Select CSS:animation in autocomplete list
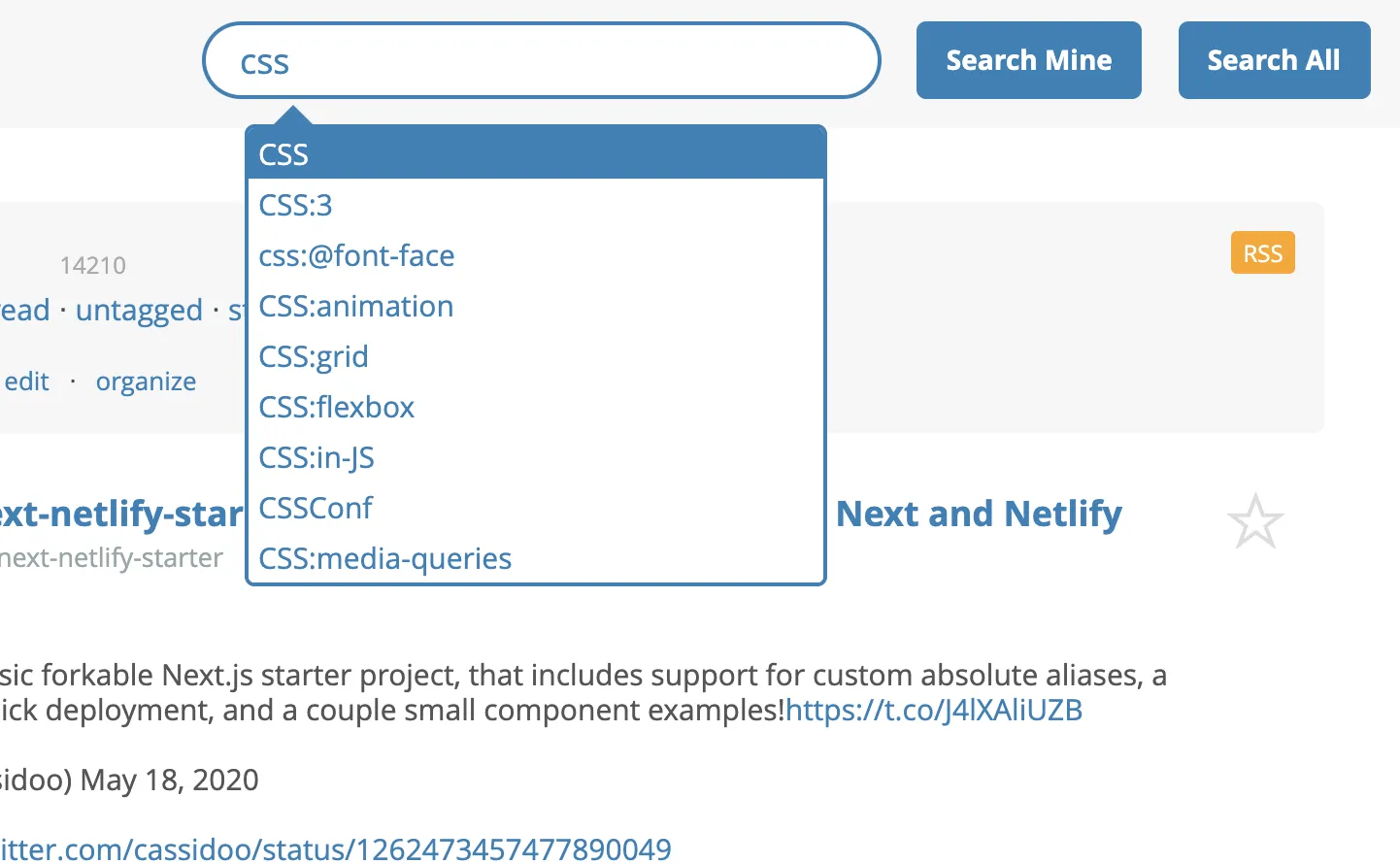Image resolution: width=1400 pixels, height=864 pixels. pyautogui.click(x=356, y=306)
